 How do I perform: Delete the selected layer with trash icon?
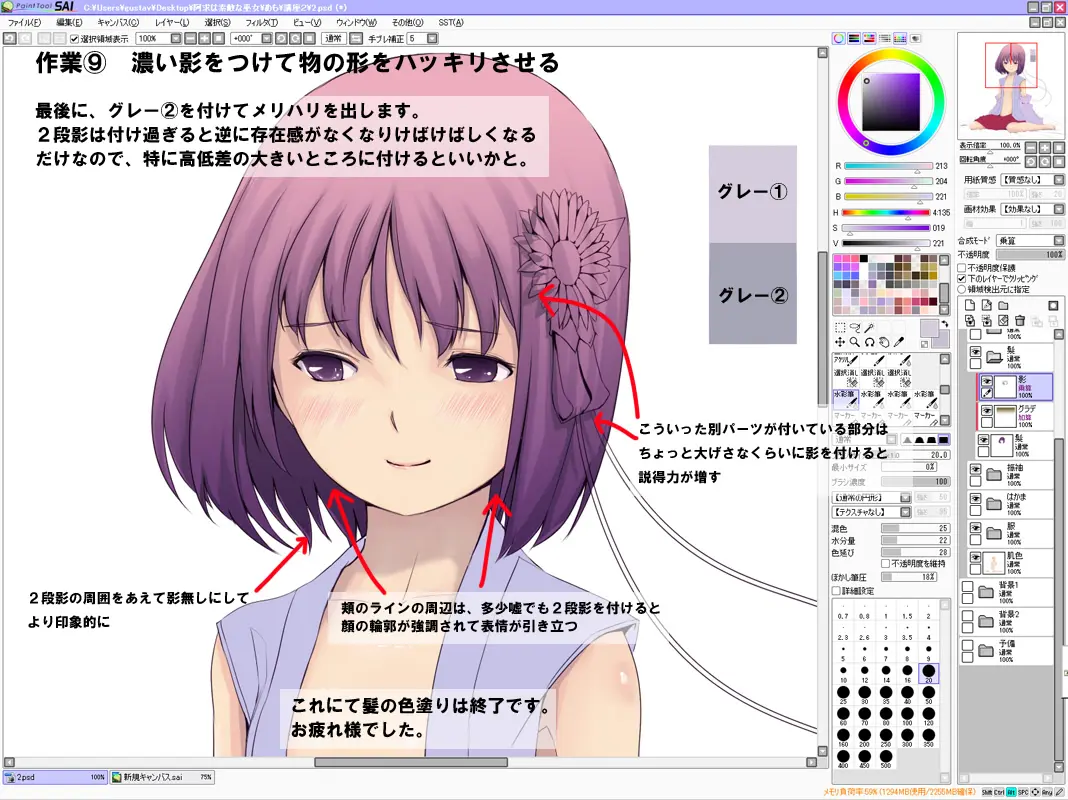pos(1020,320)
